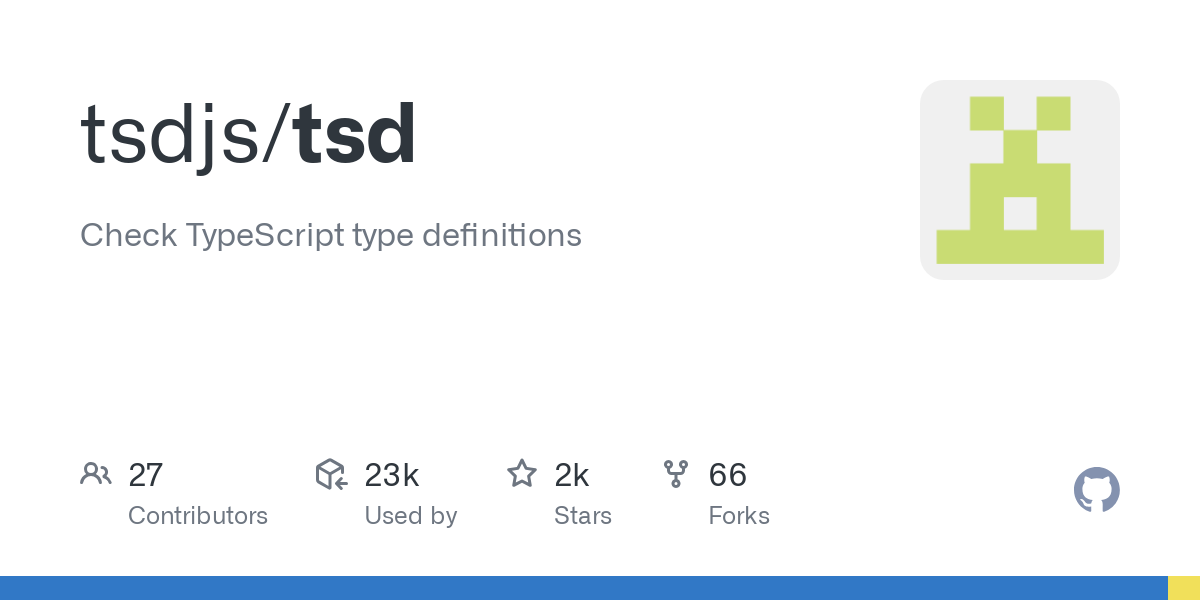Click the slash between tsdjs and tsd
1200x600 pixels.
pyautogui.click(x=276, y=138)
